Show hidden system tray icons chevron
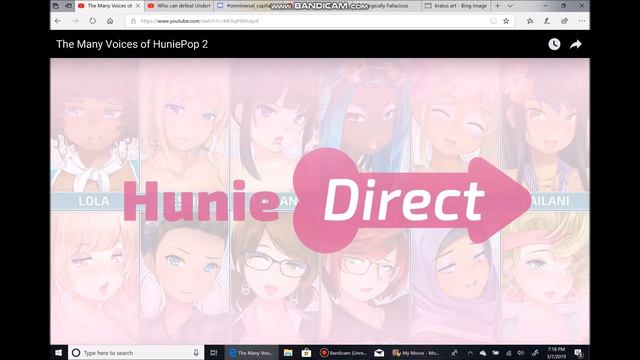 [470, 353]
